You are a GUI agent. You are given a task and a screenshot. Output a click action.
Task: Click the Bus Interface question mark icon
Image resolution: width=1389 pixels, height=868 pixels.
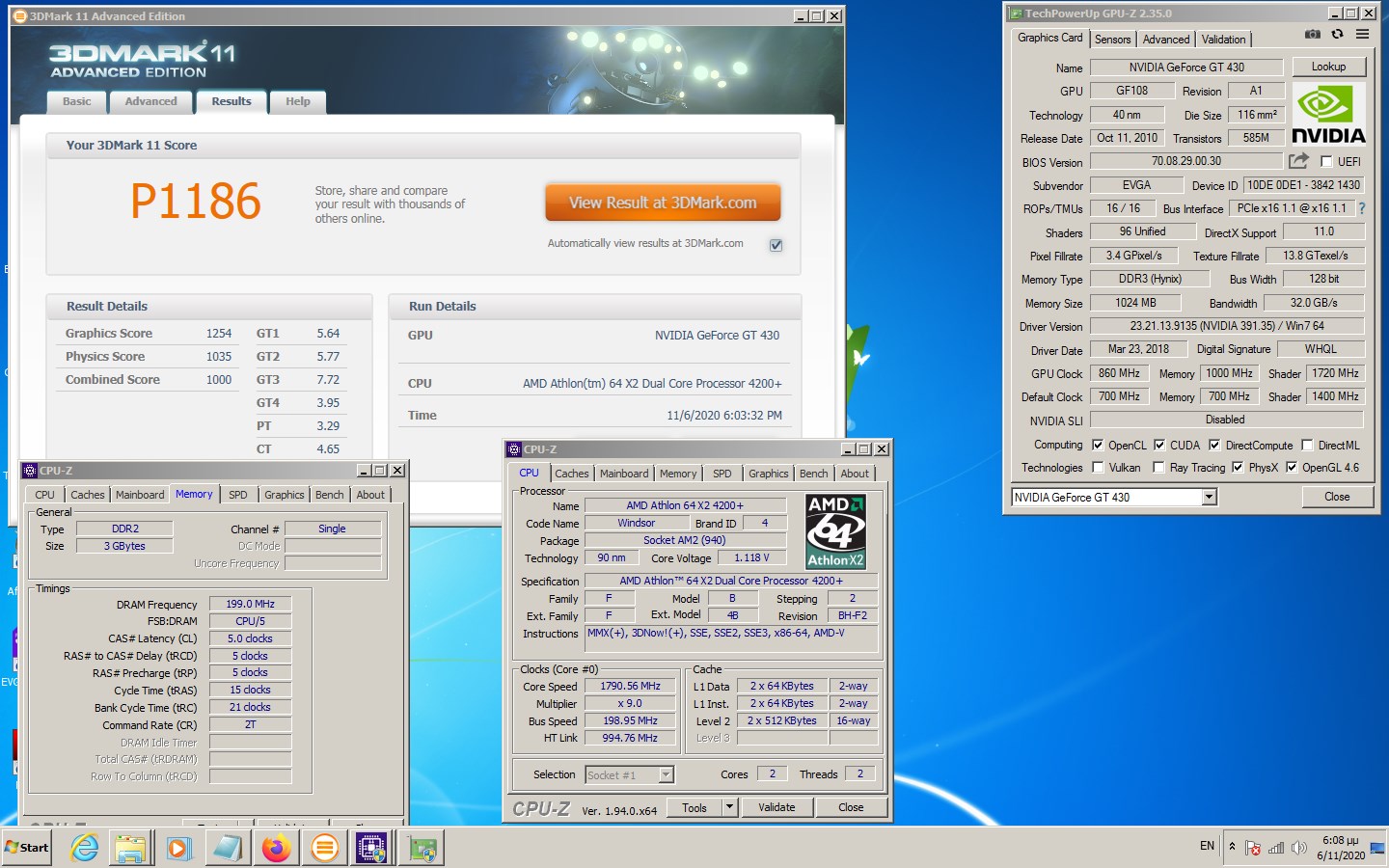(1362, 208)
